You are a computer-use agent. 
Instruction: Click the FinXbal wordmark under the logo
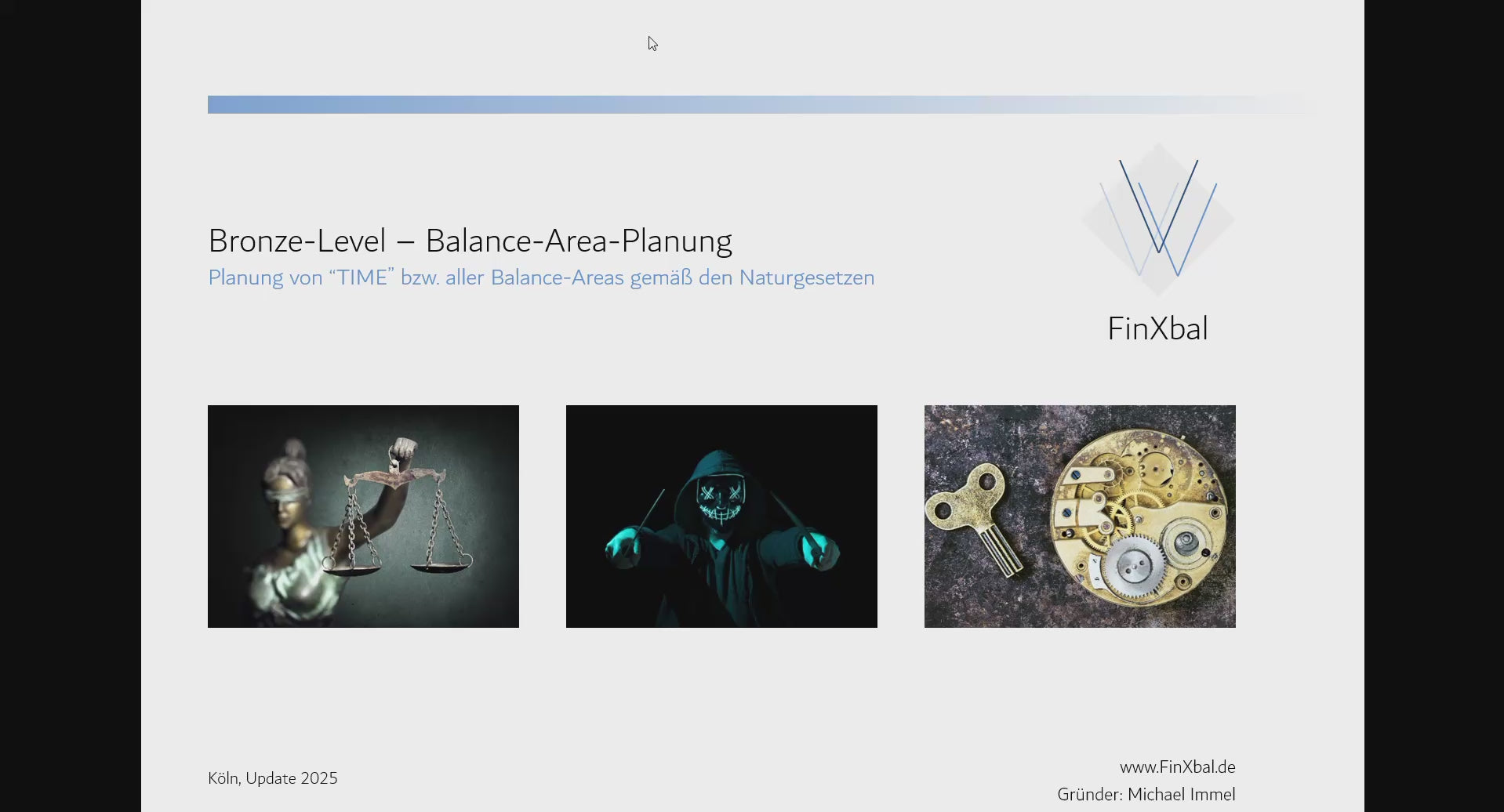click(1157, 328)
